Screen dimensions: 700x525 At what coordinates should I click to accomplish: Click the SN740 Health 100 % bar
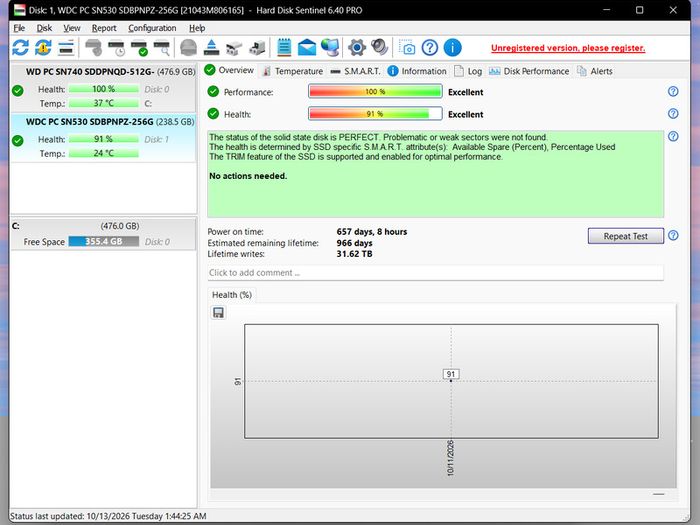(x=104, y=89)
